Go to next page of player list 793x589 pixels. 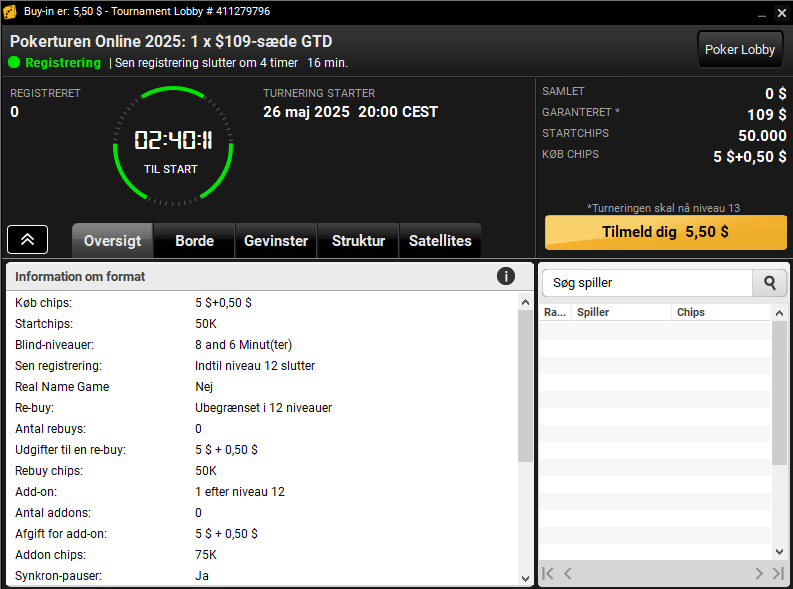759,573
